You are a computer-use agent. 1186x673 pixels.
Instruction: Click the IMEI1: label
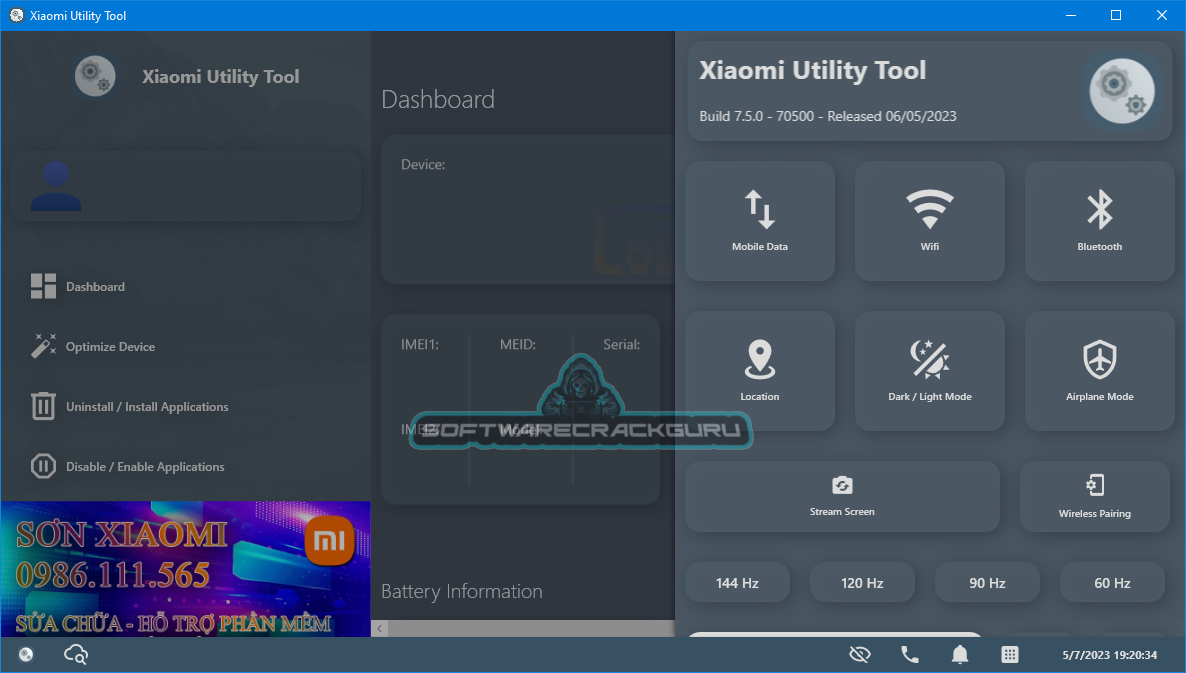pyautogui.click(x=420, y=345)
